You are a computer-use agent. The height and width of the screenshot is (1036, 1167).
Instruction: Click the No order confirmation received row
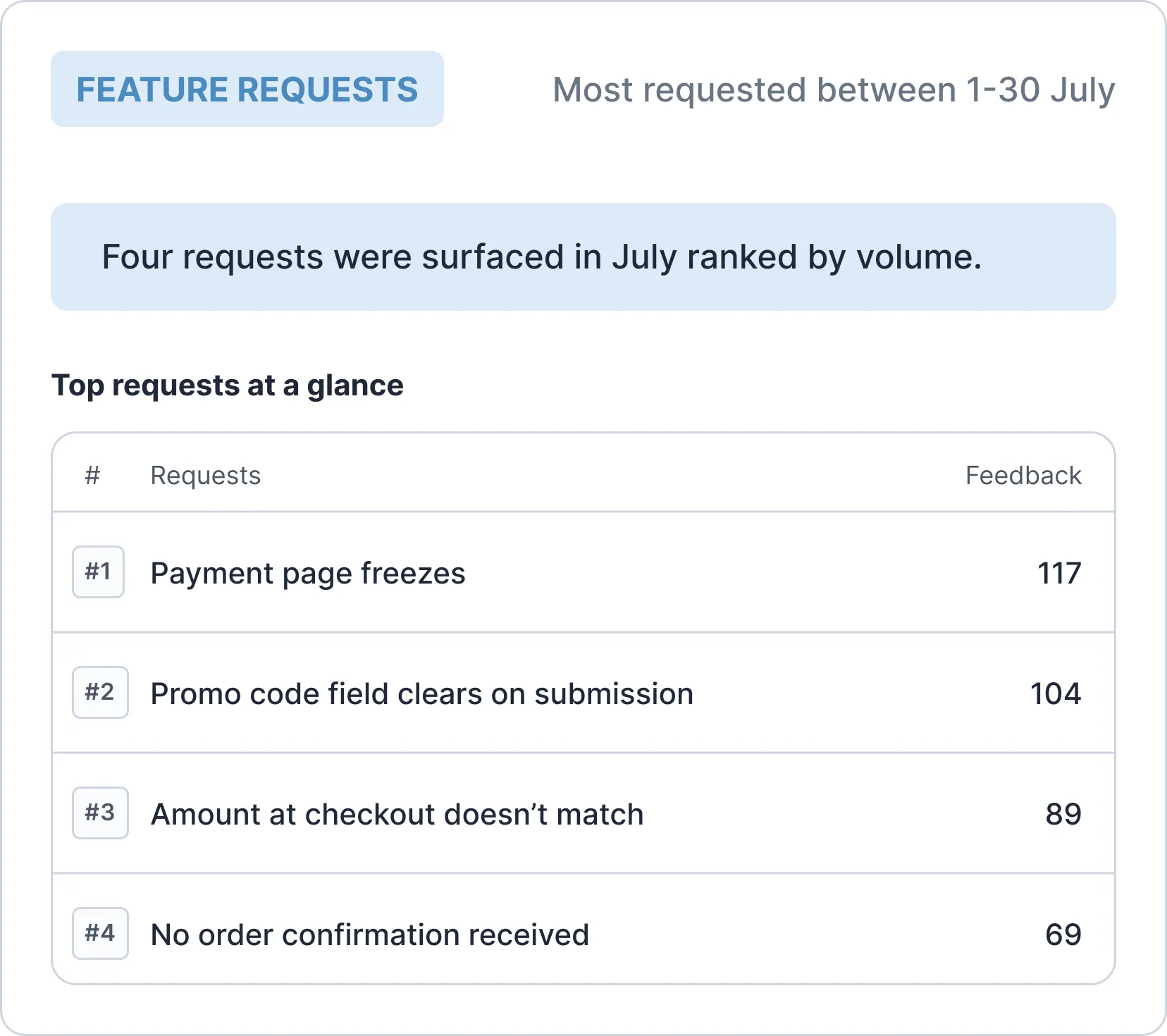click(583, 930)
